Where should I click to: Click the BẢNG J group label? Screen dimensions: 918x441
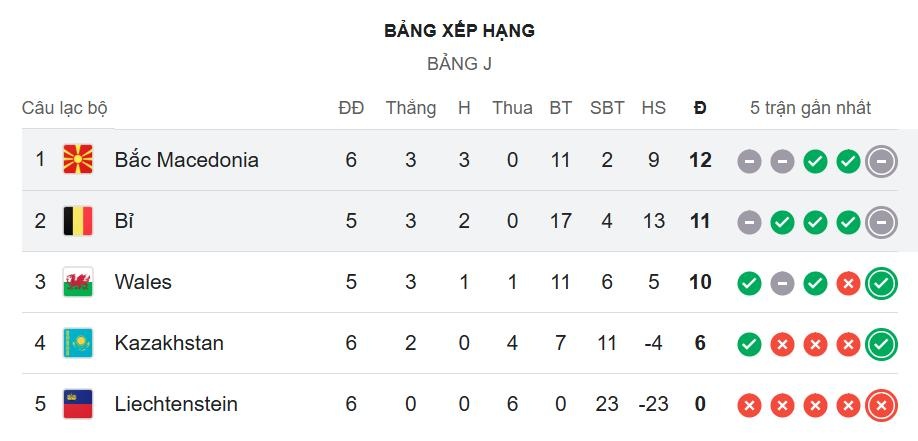click(x=459, y=64)
